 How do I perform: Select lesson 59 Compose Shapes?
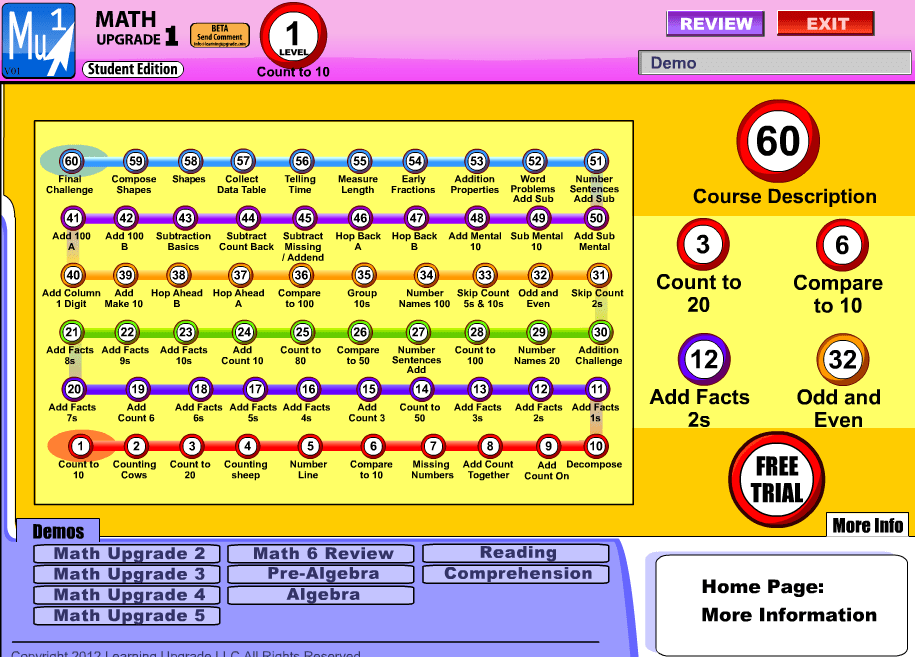point(135,161)
